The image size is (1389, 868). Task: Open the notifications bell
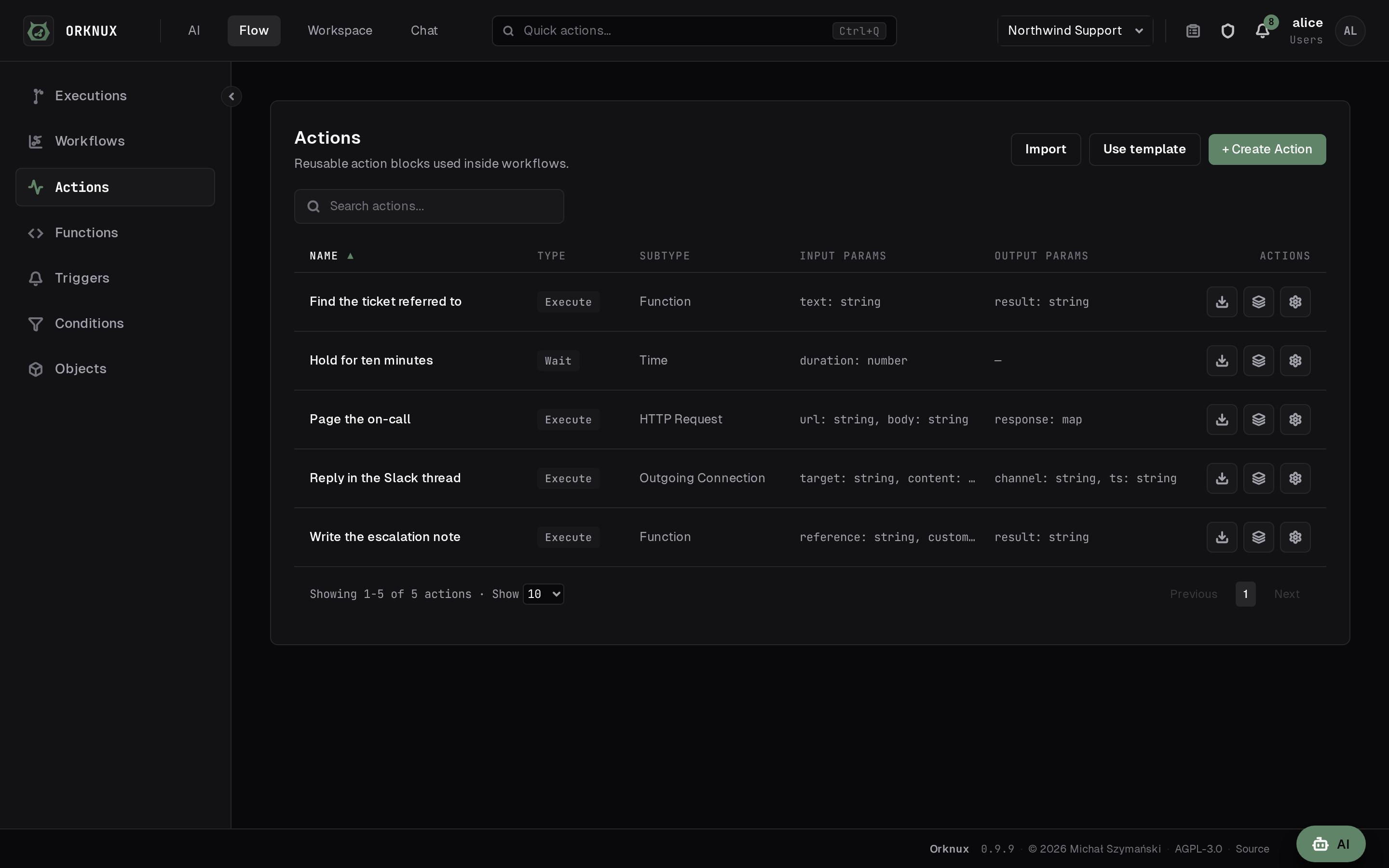[1262, 31]
